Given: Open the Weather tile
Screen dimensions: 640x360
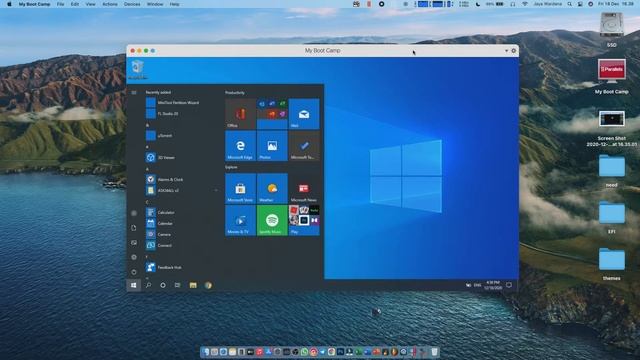Looking at the screenshot, I should click(x=272, y=189).
